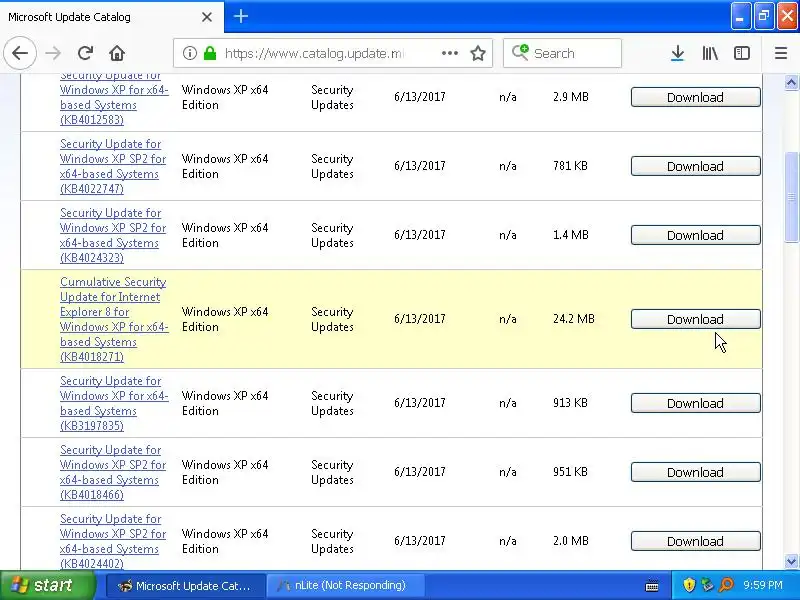This screenshot has height=600, width=800.
Task: Bookmark this page with the star
Action: [x=478, y=53]
